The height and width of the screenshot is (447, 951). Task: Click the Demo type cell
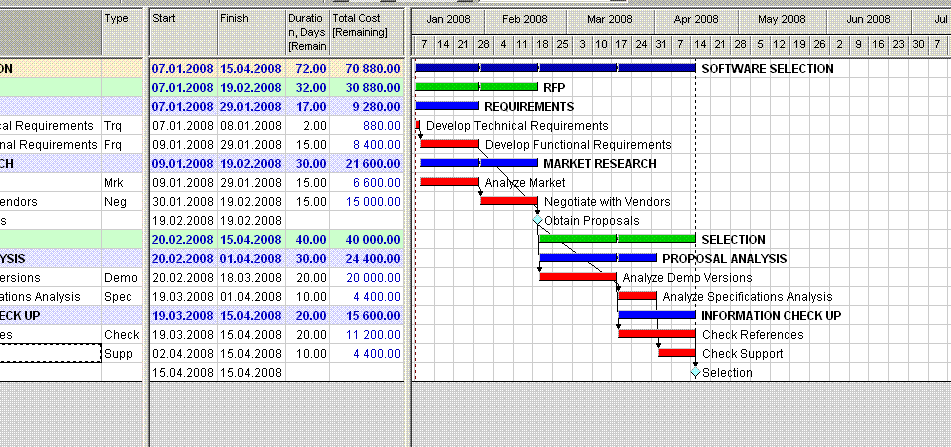coord(121,278)
